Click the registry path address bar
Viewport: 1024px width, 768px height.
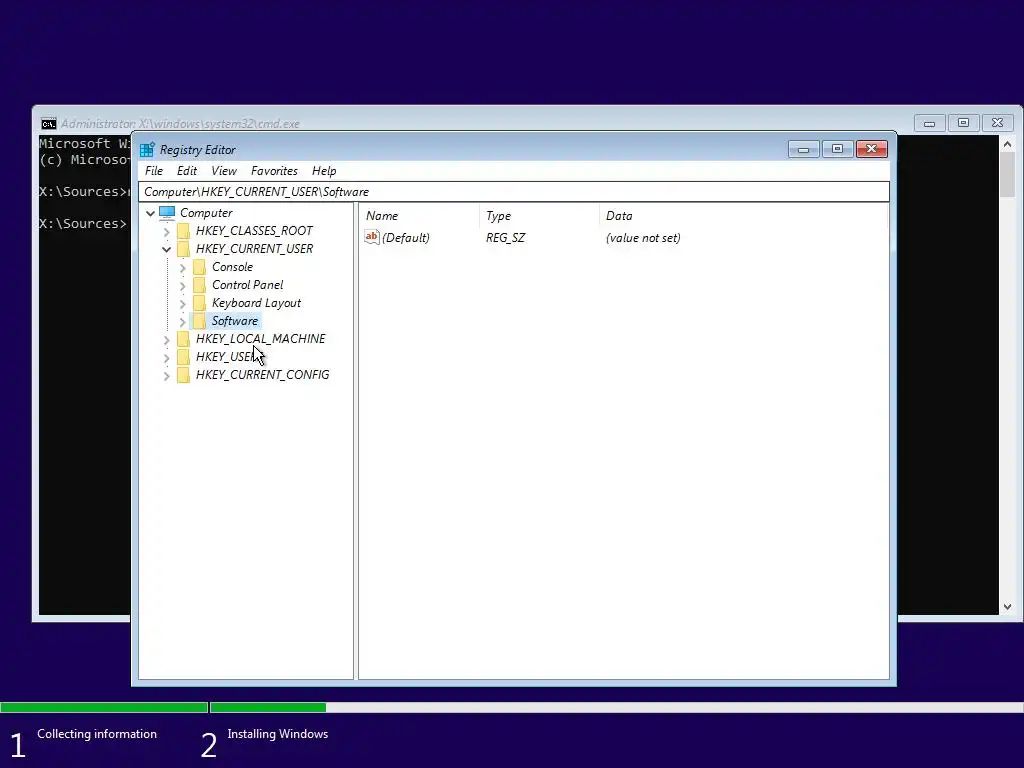[513, 191]
